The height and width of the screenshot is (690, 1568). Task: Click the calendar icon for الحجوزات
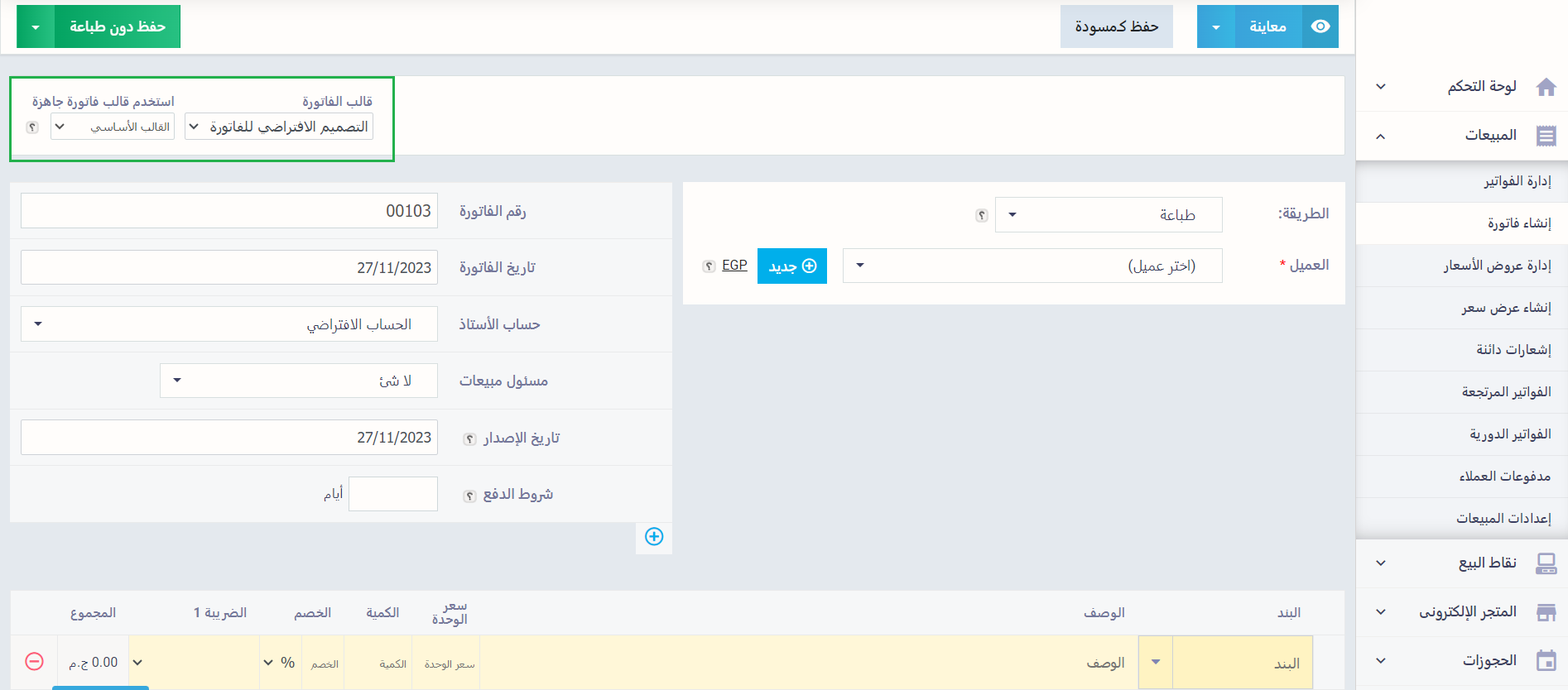(1546, 661)
